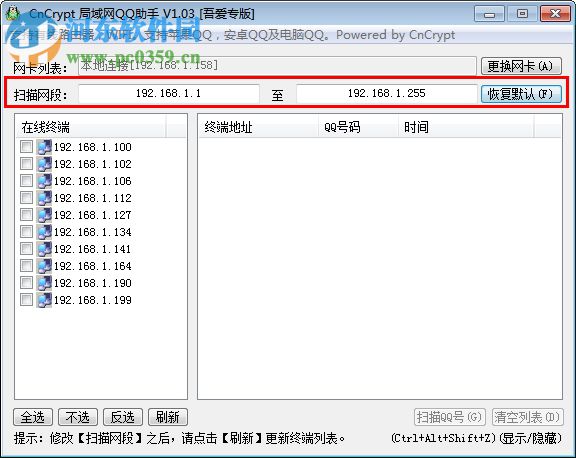
Task: Check the box for terminal 192.168.1.100
Action: [x=26, y=147]
